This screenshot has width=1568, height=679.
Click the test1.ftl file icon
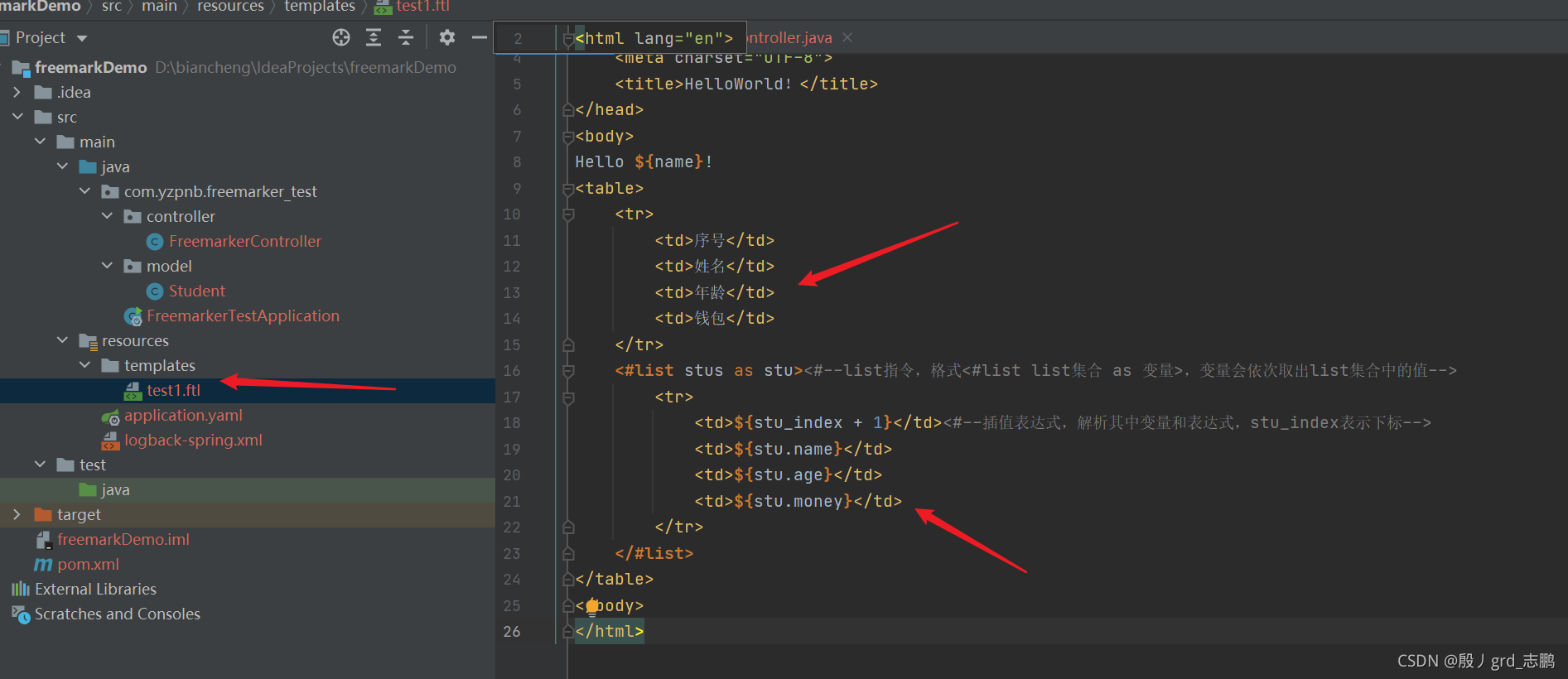(133, 390)
